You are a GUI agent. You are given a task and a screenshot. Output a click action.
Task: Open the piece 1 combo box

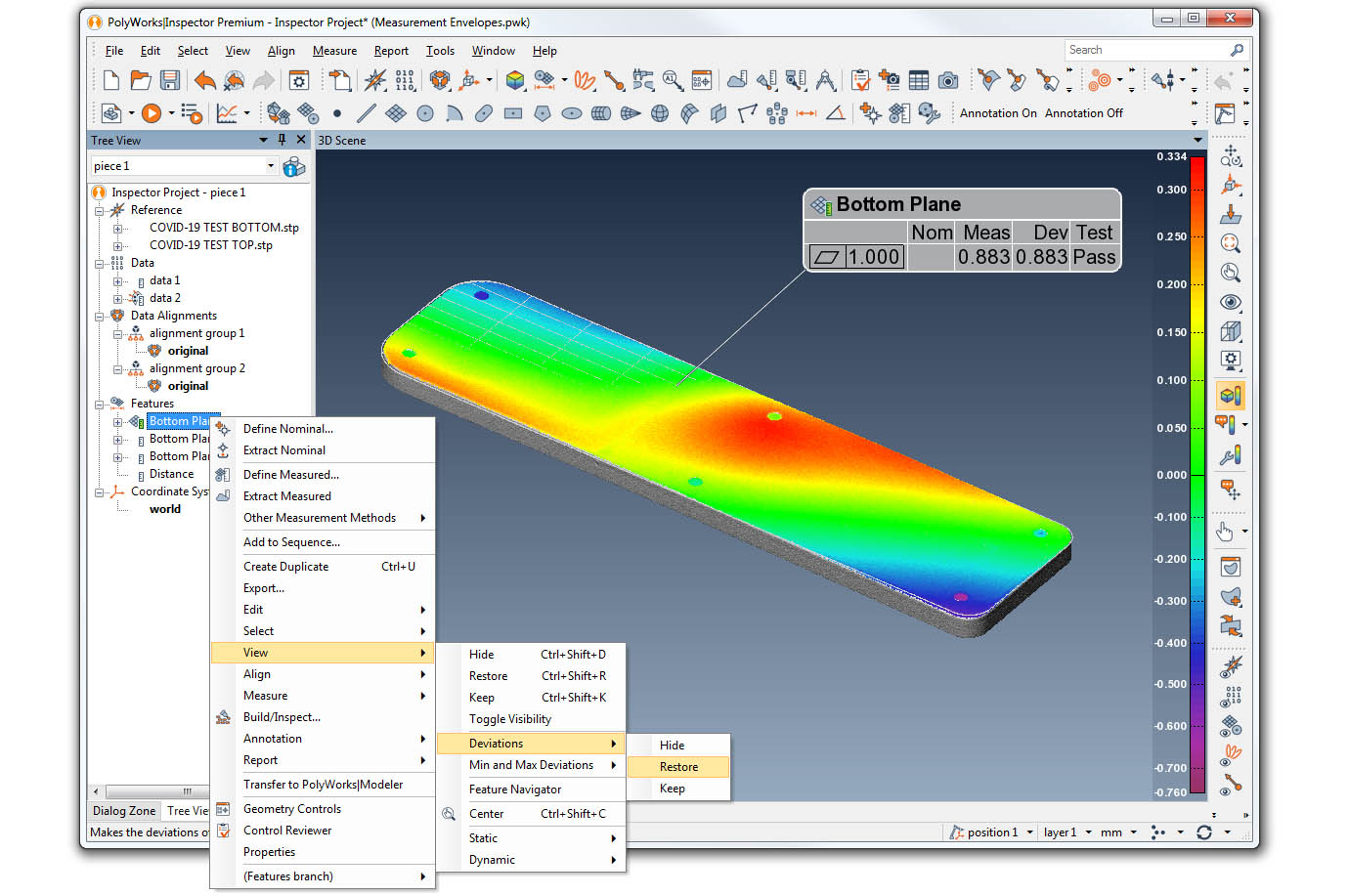185,166
